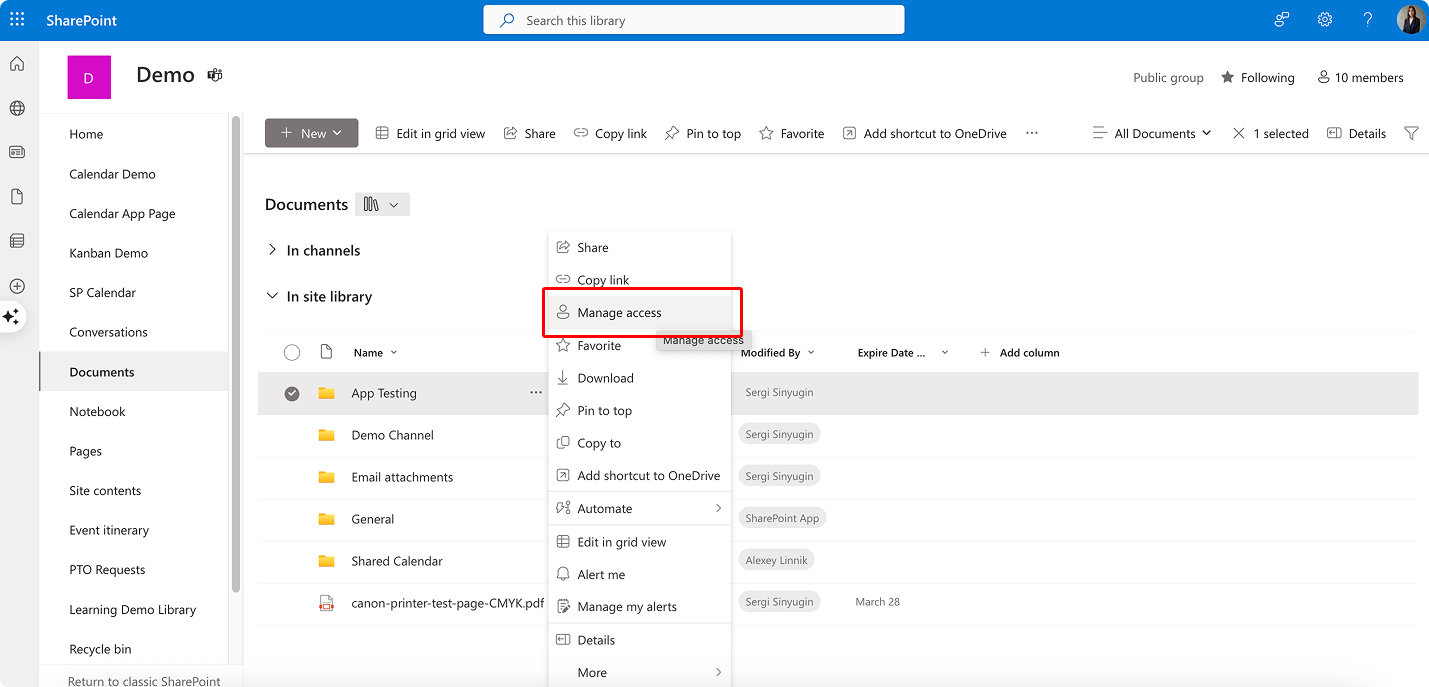
Task: Open the All Documents view dropdown
Action: pos(1152,132)
